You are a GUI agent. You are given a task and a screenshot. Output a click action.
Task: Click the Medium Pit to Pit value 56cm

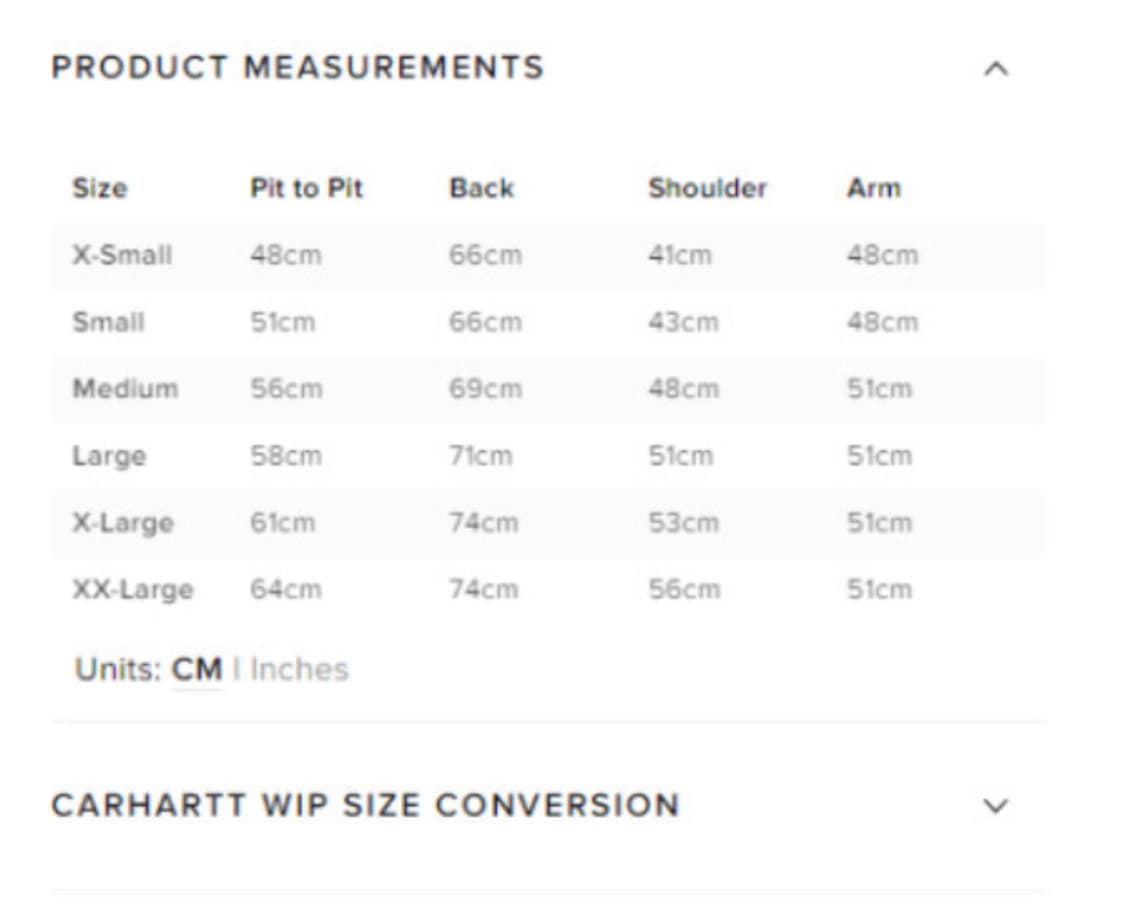(x=286, y=389)
